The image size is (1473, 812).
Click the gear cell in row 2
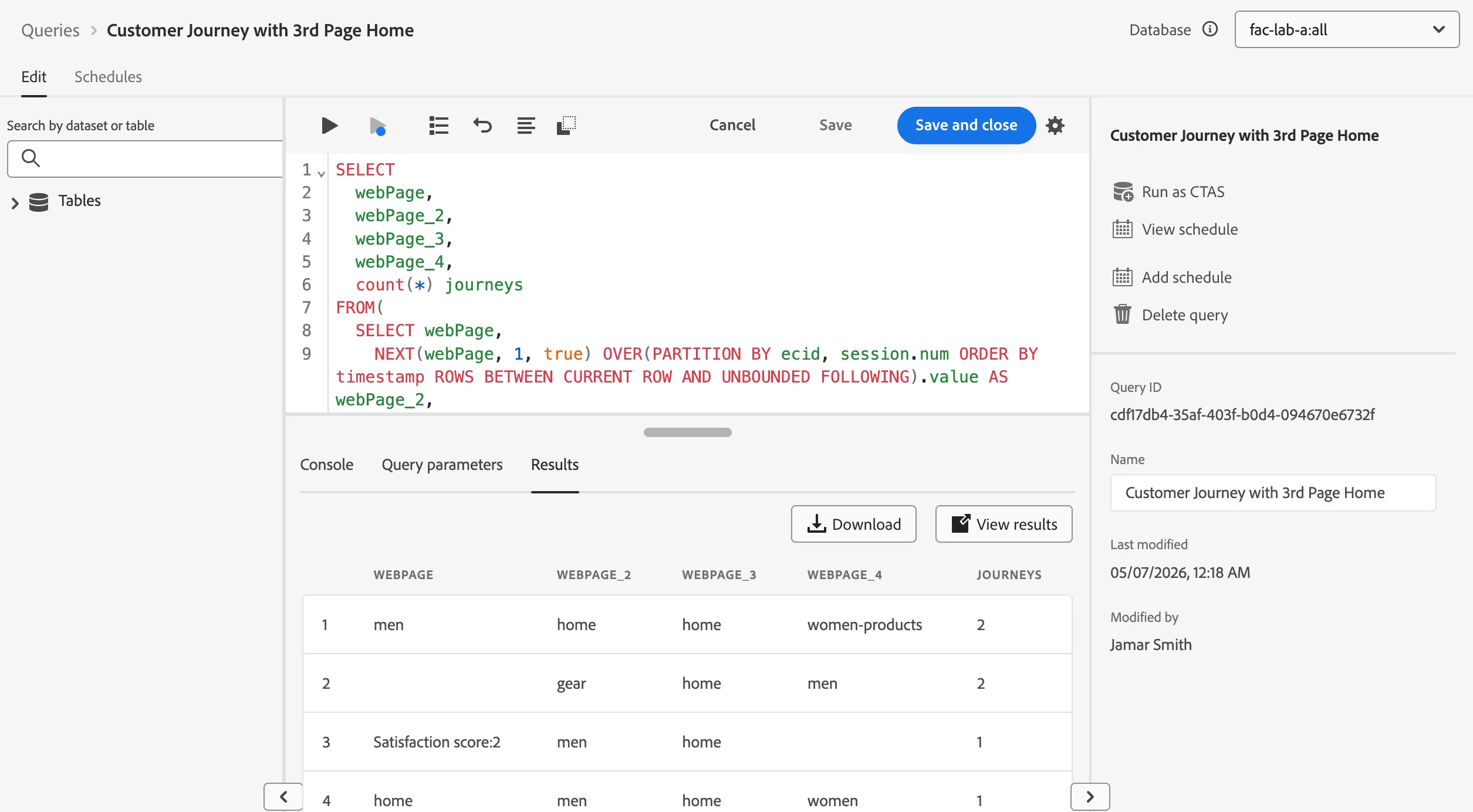[x=571, y=684]
